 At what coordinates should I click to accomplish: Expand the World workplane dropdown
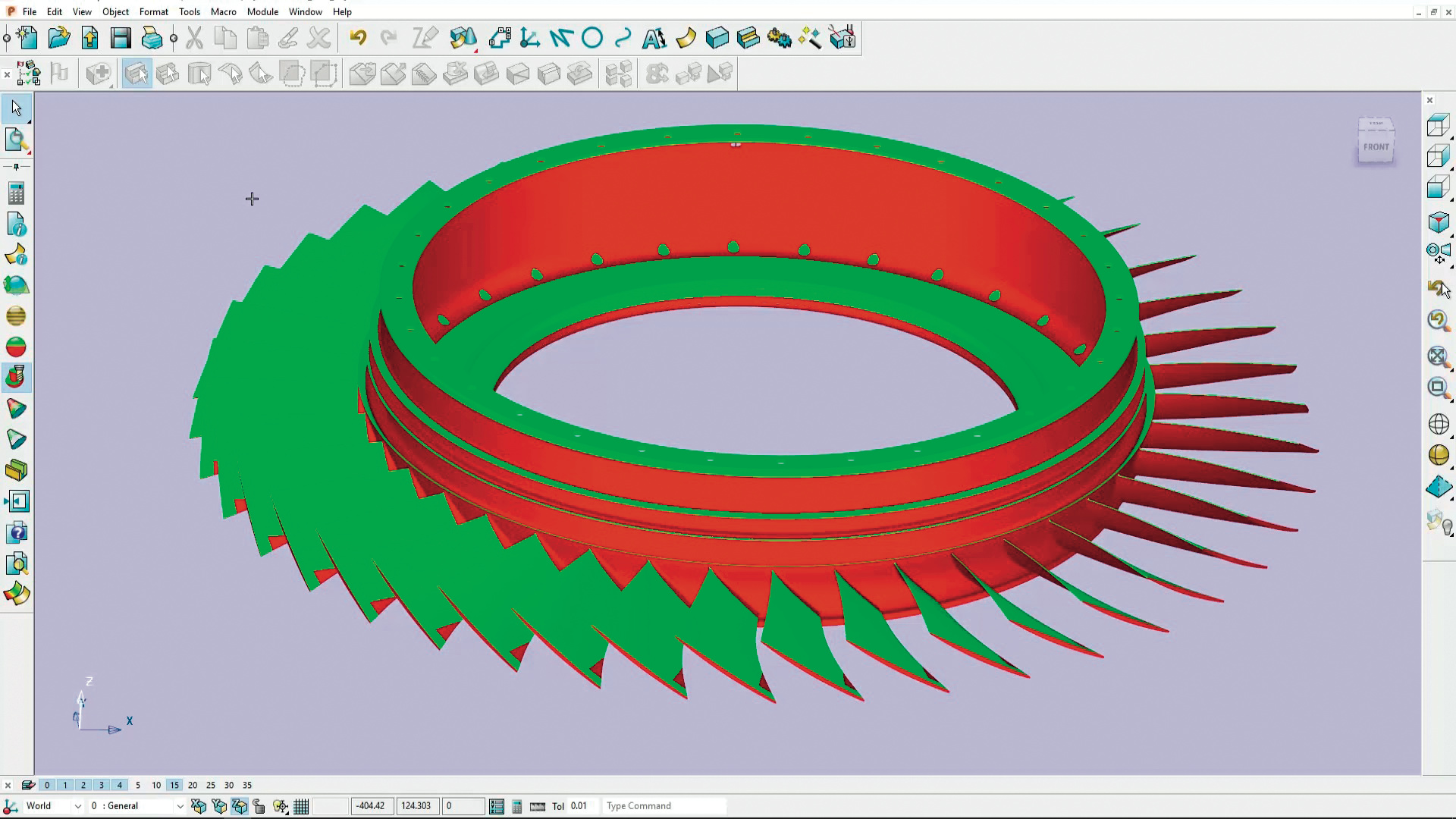pyautogui.click(x=77, y=806)
